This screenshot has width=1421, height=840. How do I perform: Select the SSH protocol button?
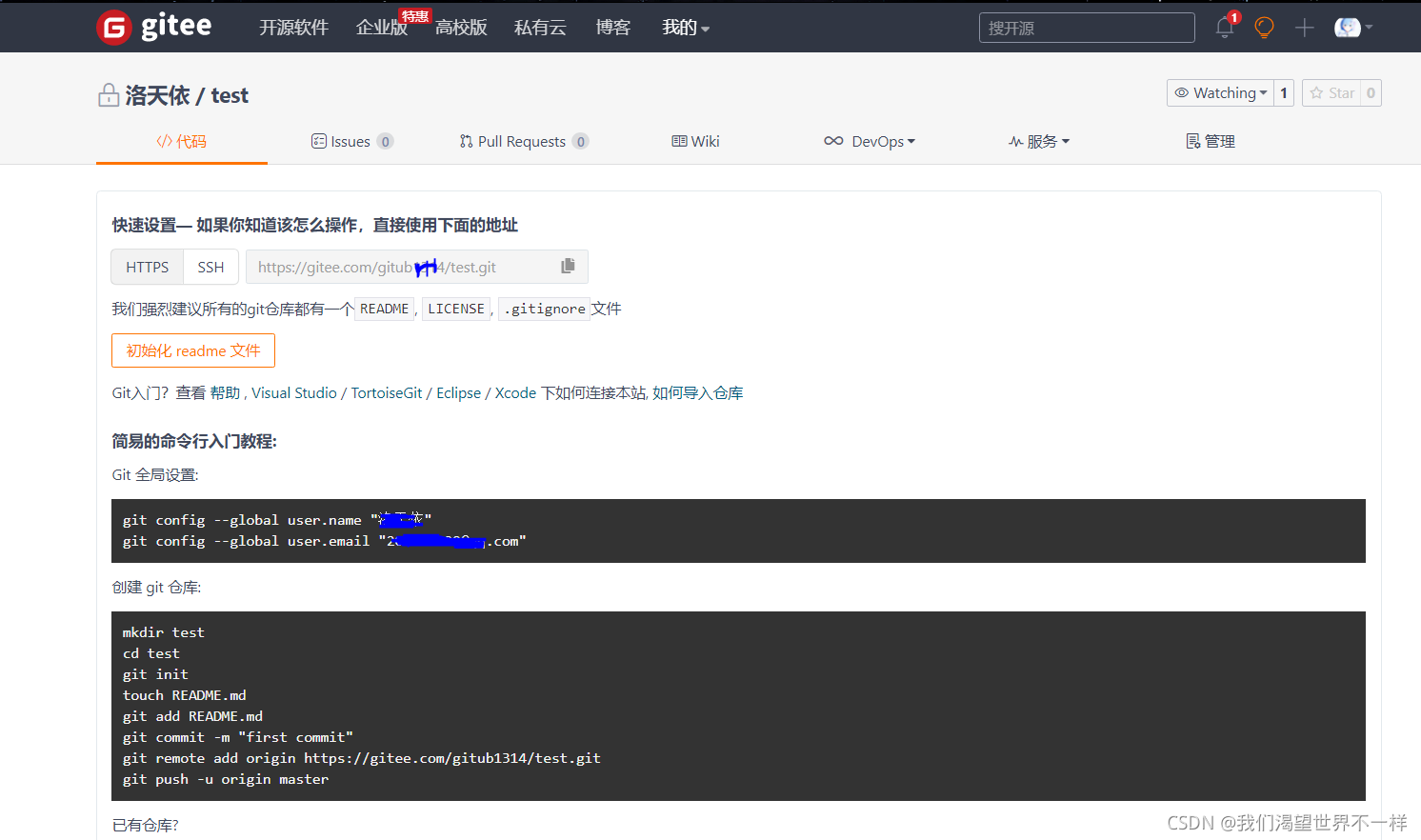point(210,267)
